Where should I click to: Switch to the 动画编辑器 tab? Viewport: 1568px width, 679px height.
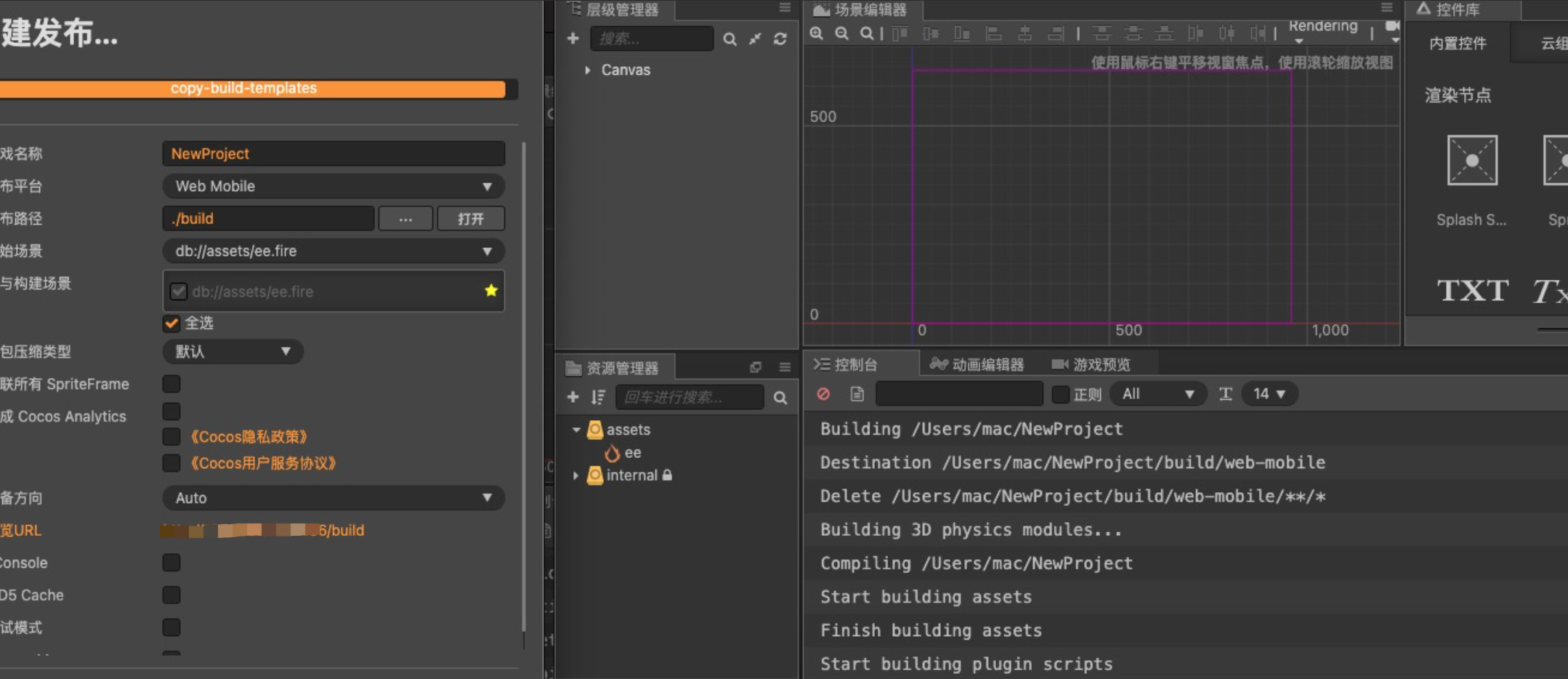point(977,364)
